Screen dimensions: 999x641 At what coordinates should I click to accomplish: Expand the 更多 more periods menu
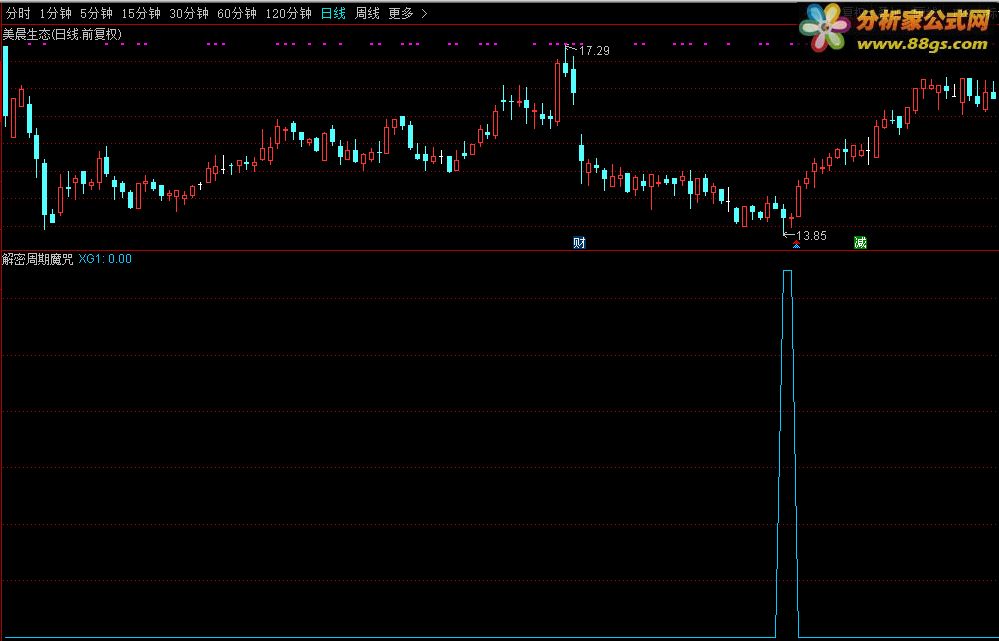[x=408, y=13]
